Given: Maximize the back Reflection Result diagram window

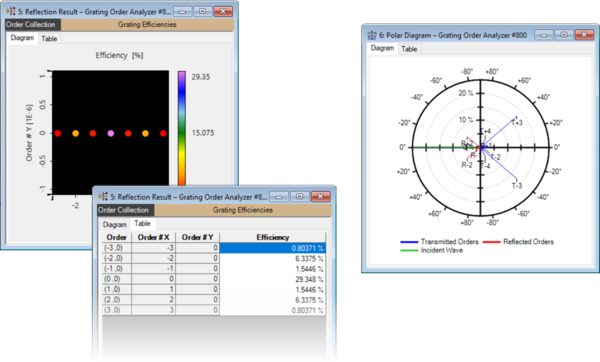Looking at the screenshot, I should tap(203, 11).
